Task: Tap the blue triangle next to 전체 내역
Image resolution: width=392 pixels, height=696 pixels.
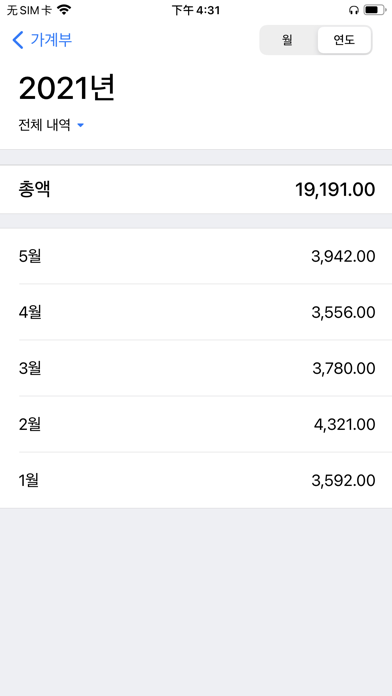Action: 80,126
